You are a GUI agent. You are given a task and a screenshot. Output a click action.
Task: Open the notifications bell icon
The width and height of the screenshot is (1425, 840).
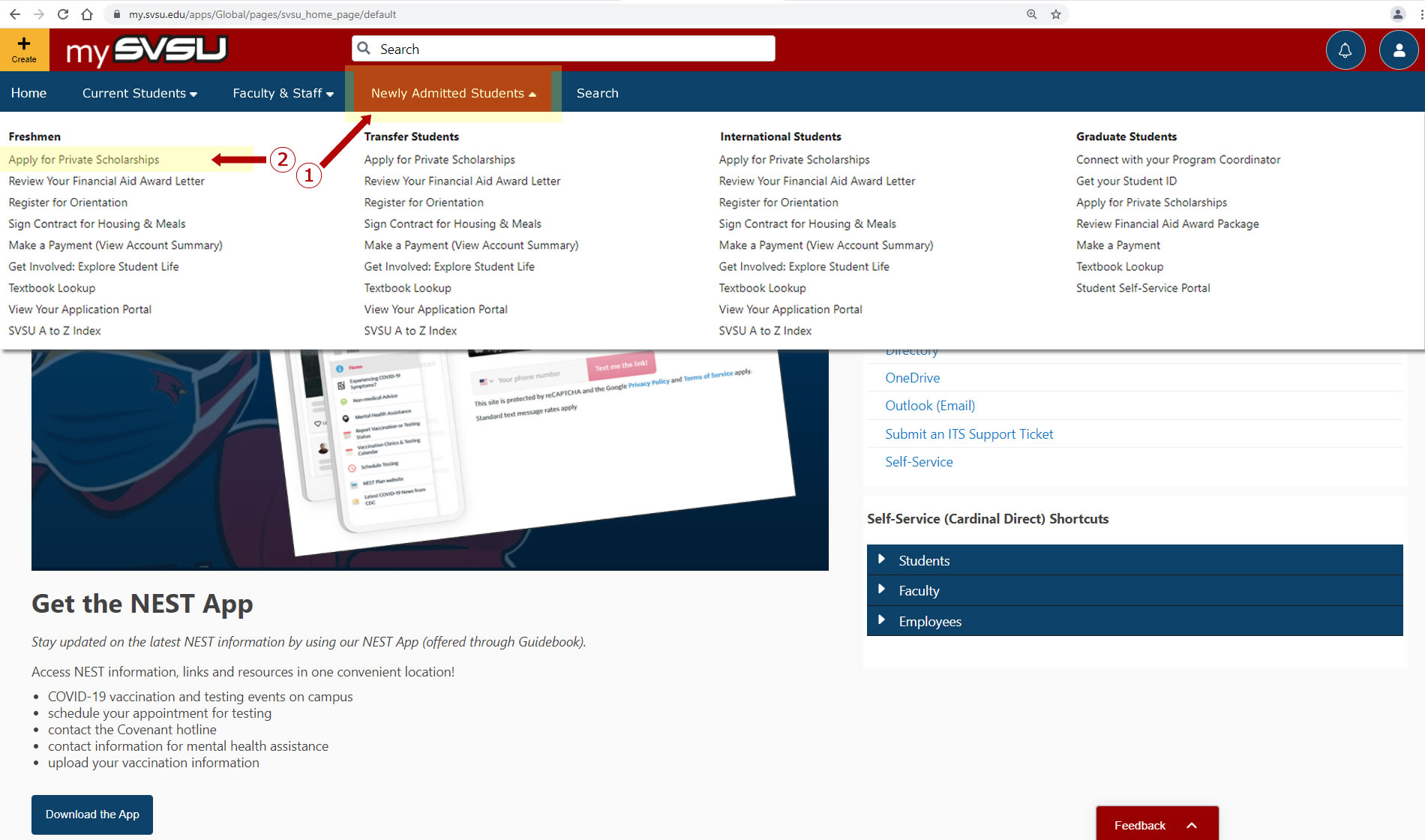click(x=1345, y=50)
